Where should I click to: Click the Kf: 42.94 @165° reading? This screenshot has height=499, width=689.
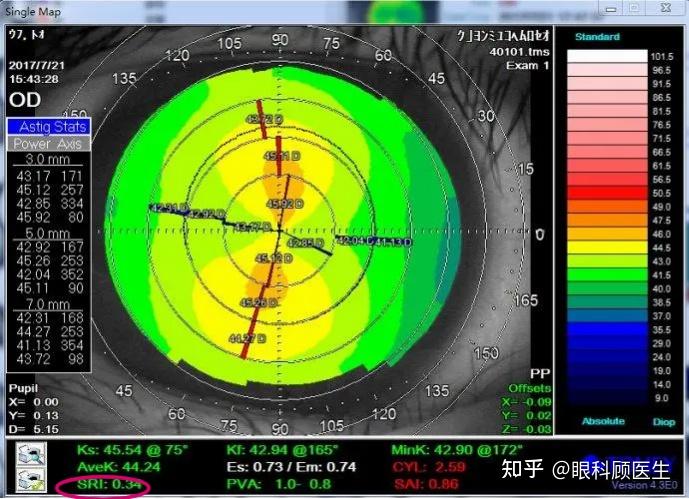click(x=283, y=450)
